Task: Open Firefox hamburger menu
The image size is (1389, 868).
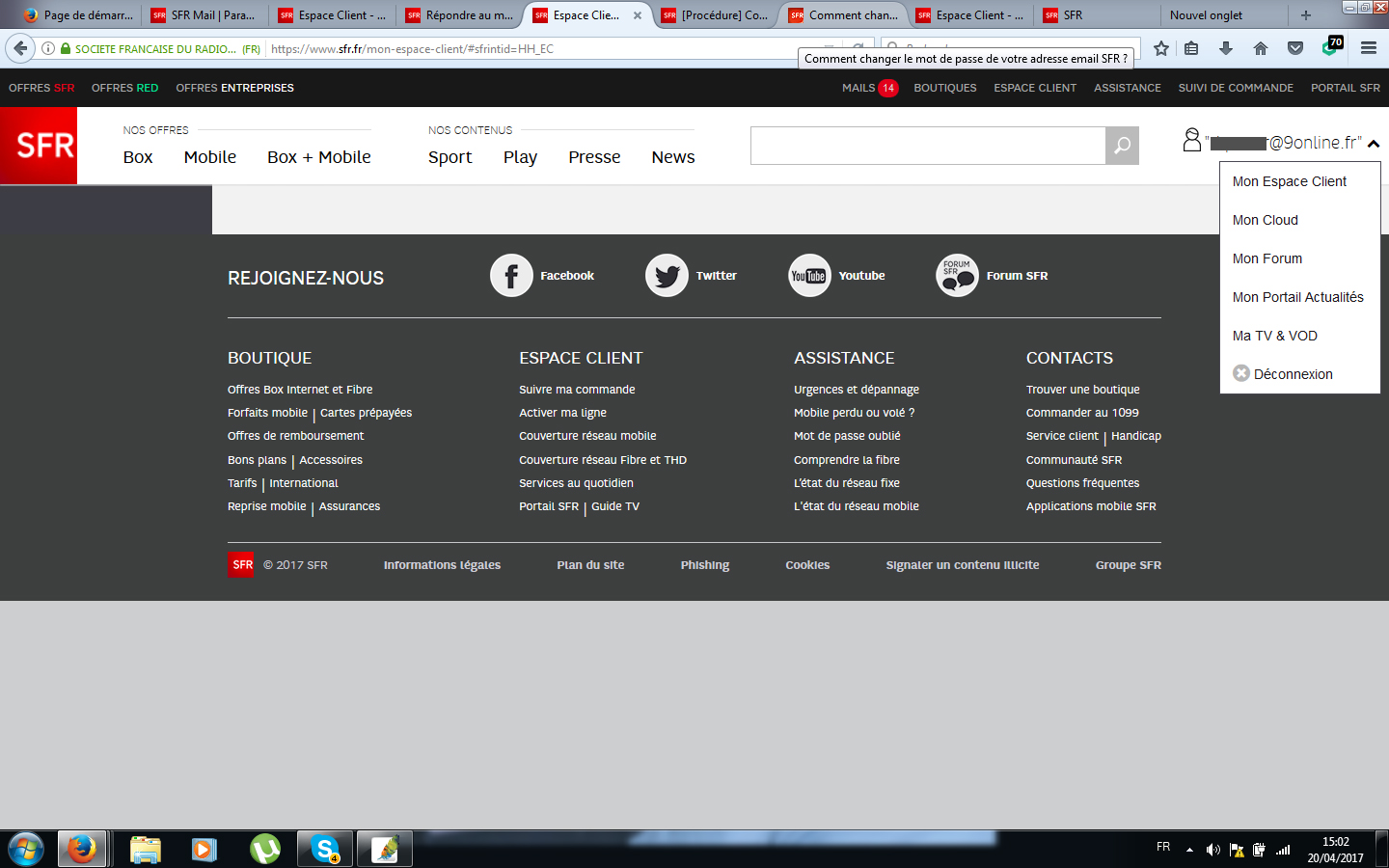Action: pos(1368,48)
